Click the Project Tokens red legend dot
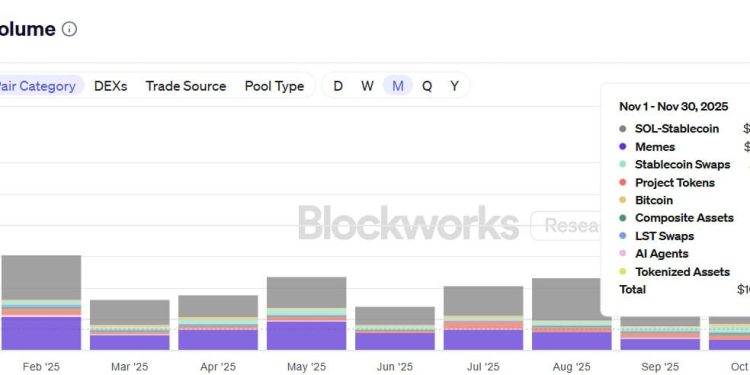Viewport: 750px width, 375px height. (622, 183)
